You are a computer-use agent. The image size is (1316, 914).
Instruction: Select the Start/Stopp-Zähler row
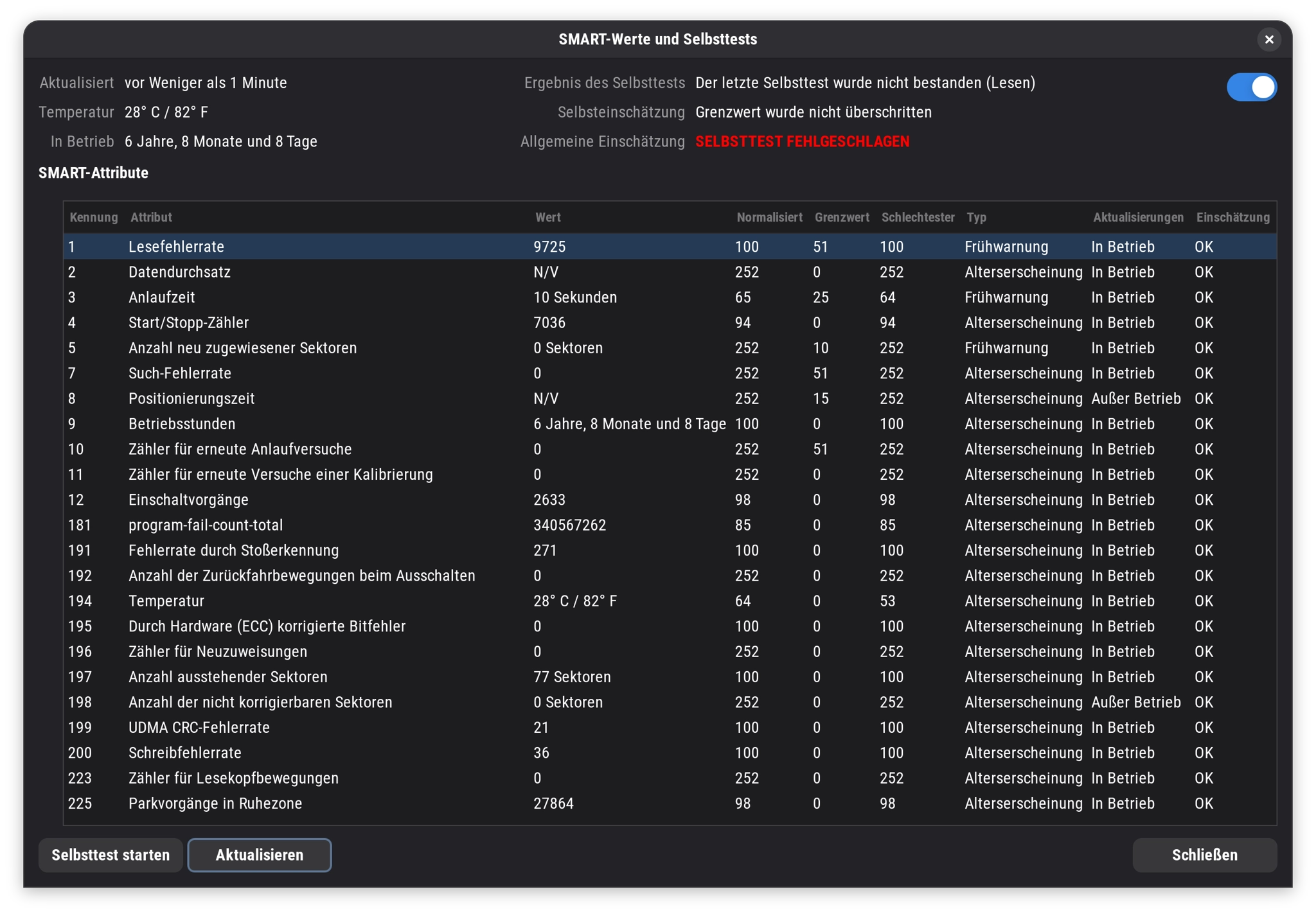(x=670, y=322)
